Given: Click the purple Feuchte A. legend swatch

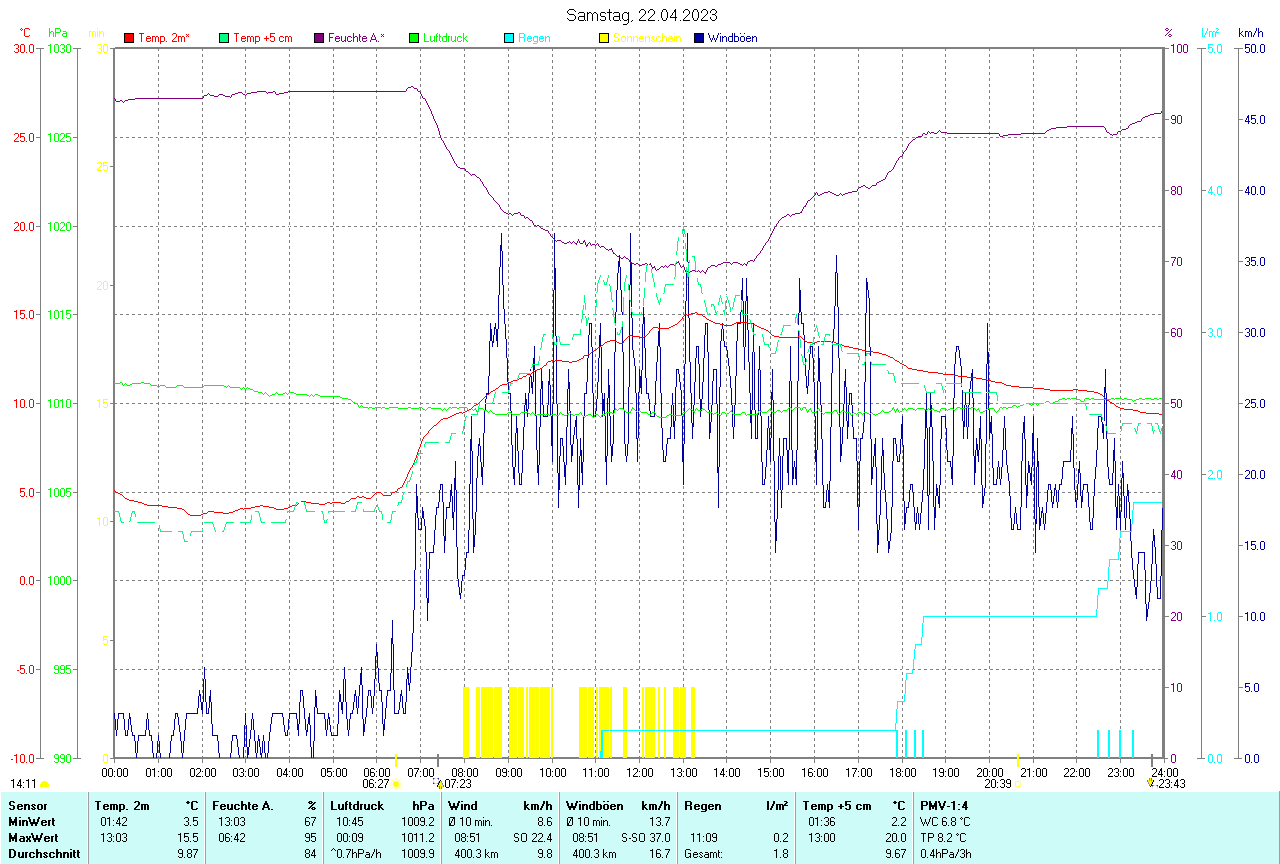Looking at the screenshot, I should (319, 38).
